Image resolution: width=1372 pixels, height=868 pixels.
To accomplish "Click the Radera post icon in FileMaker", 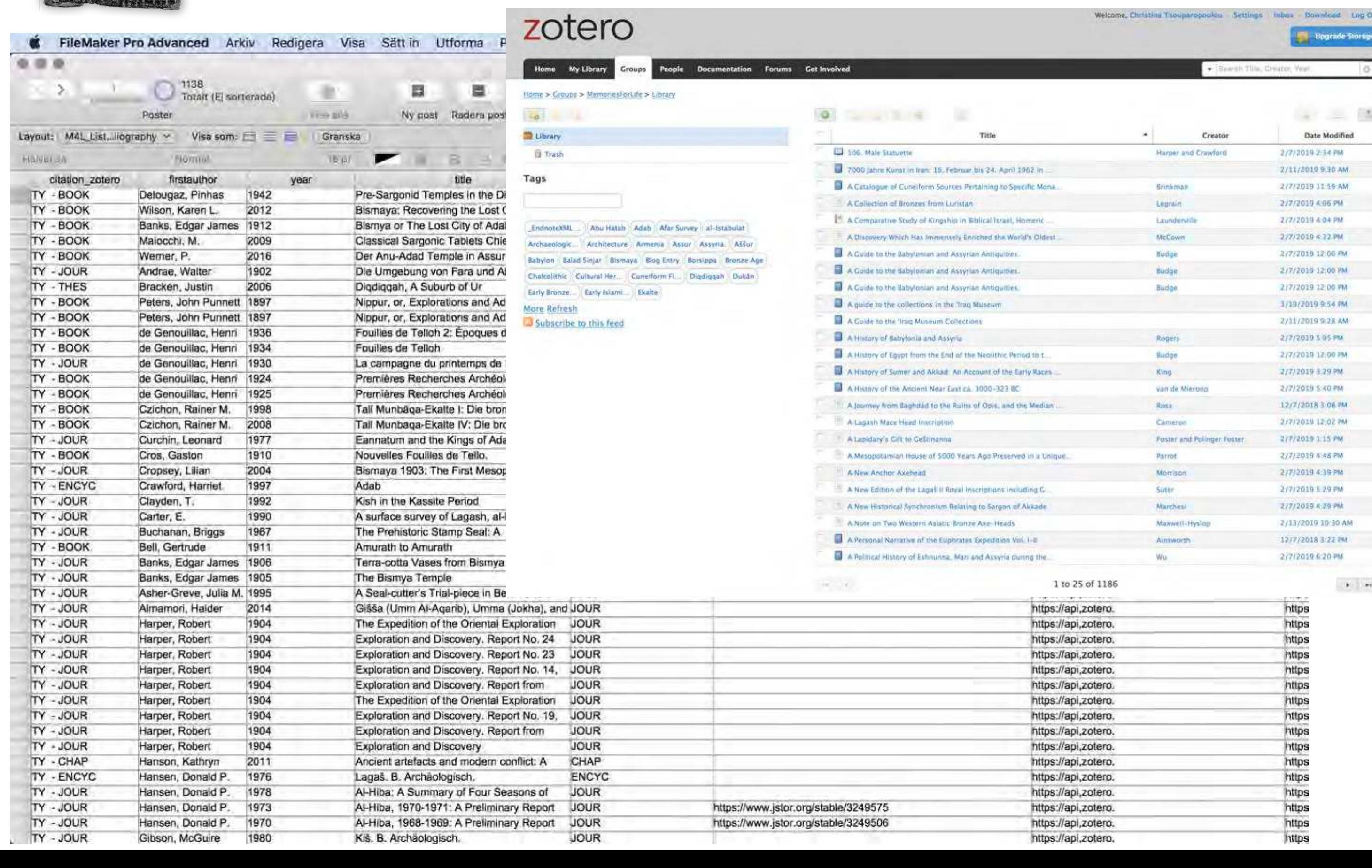I will coord(479,91).
